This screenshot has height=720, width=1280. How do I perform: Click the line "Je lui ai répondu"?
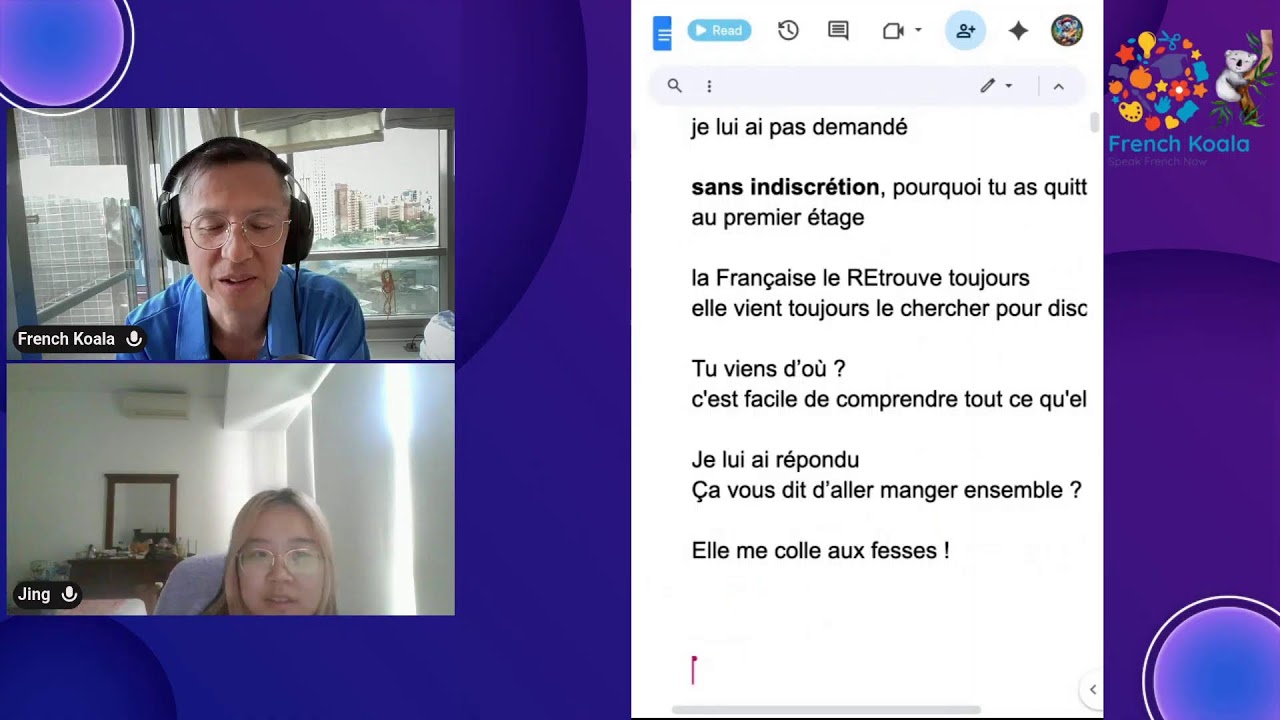click(x=775, y=460)
